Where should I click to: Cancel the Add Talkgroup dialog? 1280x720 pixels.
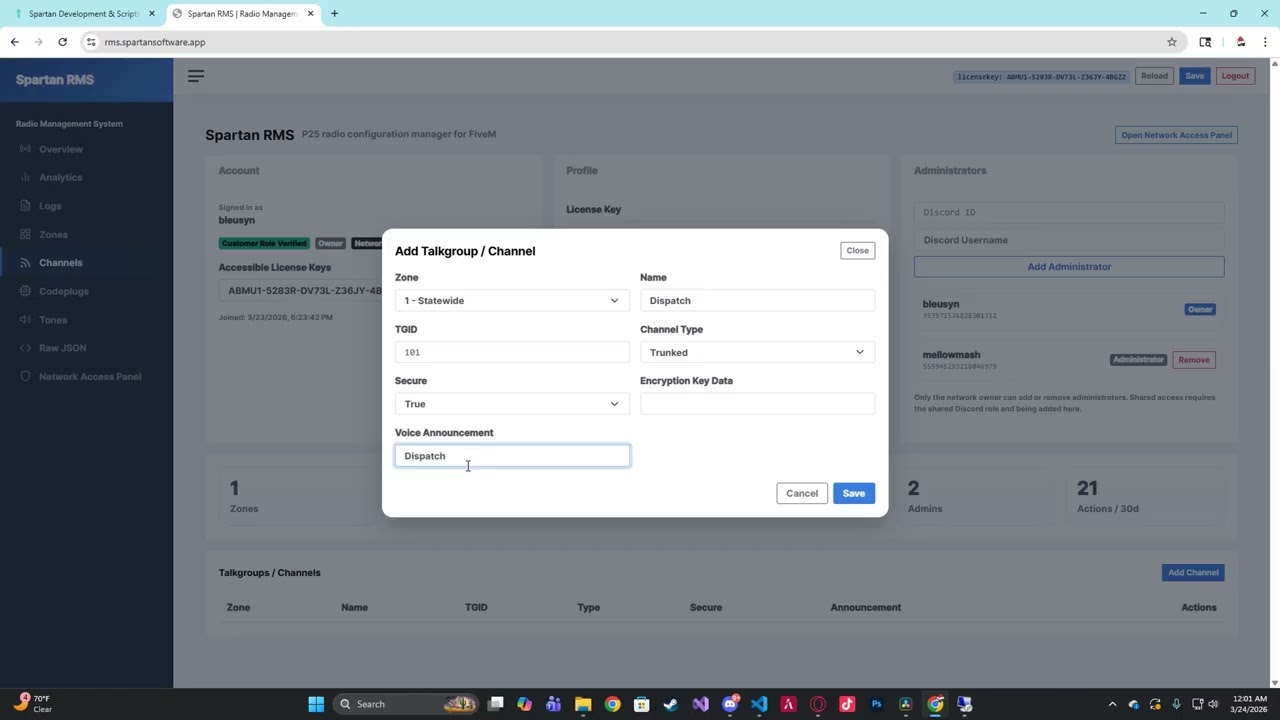tap(802, 493)
